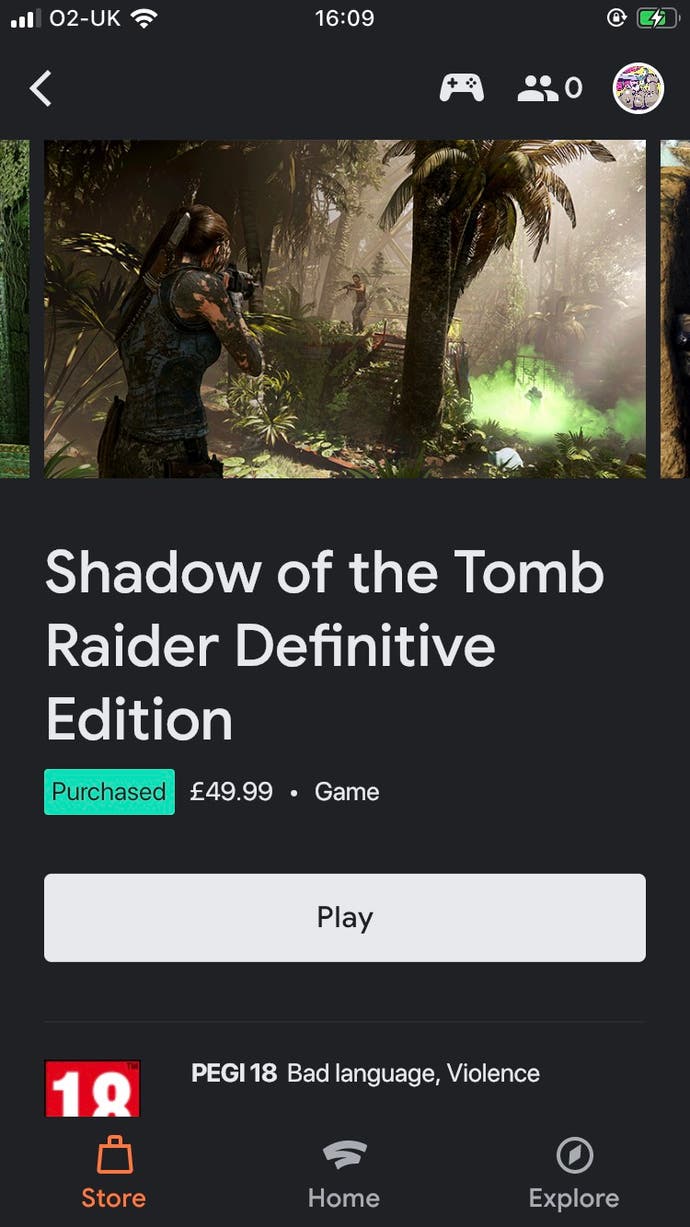The height and width of the screenshot is (1227, 690).
Task: Open the main jungle gameplay screenshot
Action: (x=344, y=308)
